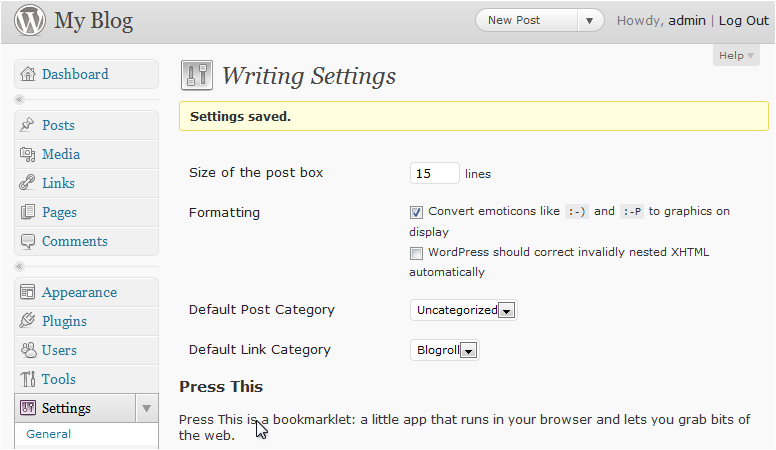Open the Default Post Category dropdown
Image resolution: width=776 pixels, height=450 pixels.
[464, 310]
